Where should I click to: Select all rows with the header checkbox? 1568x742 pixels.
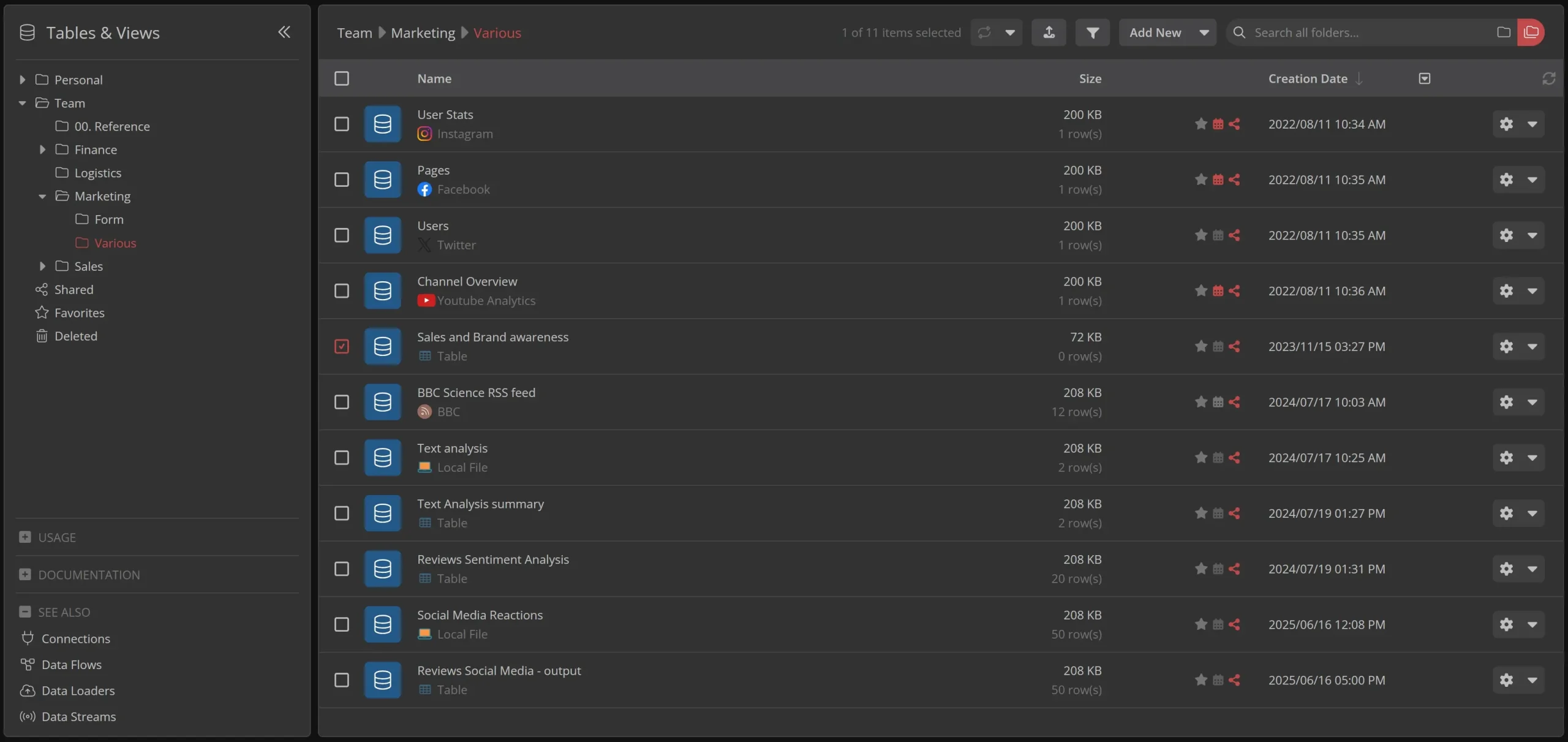click(x=341, y=78)
